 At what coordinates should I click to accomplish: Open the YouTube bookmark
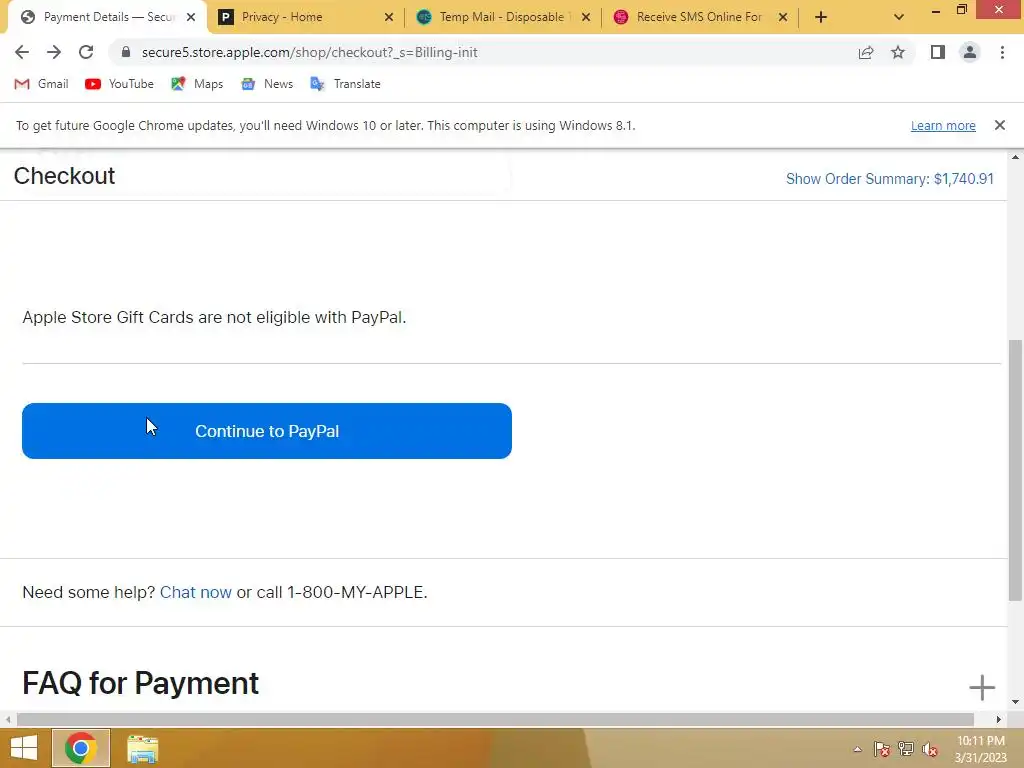coord(120,84)
